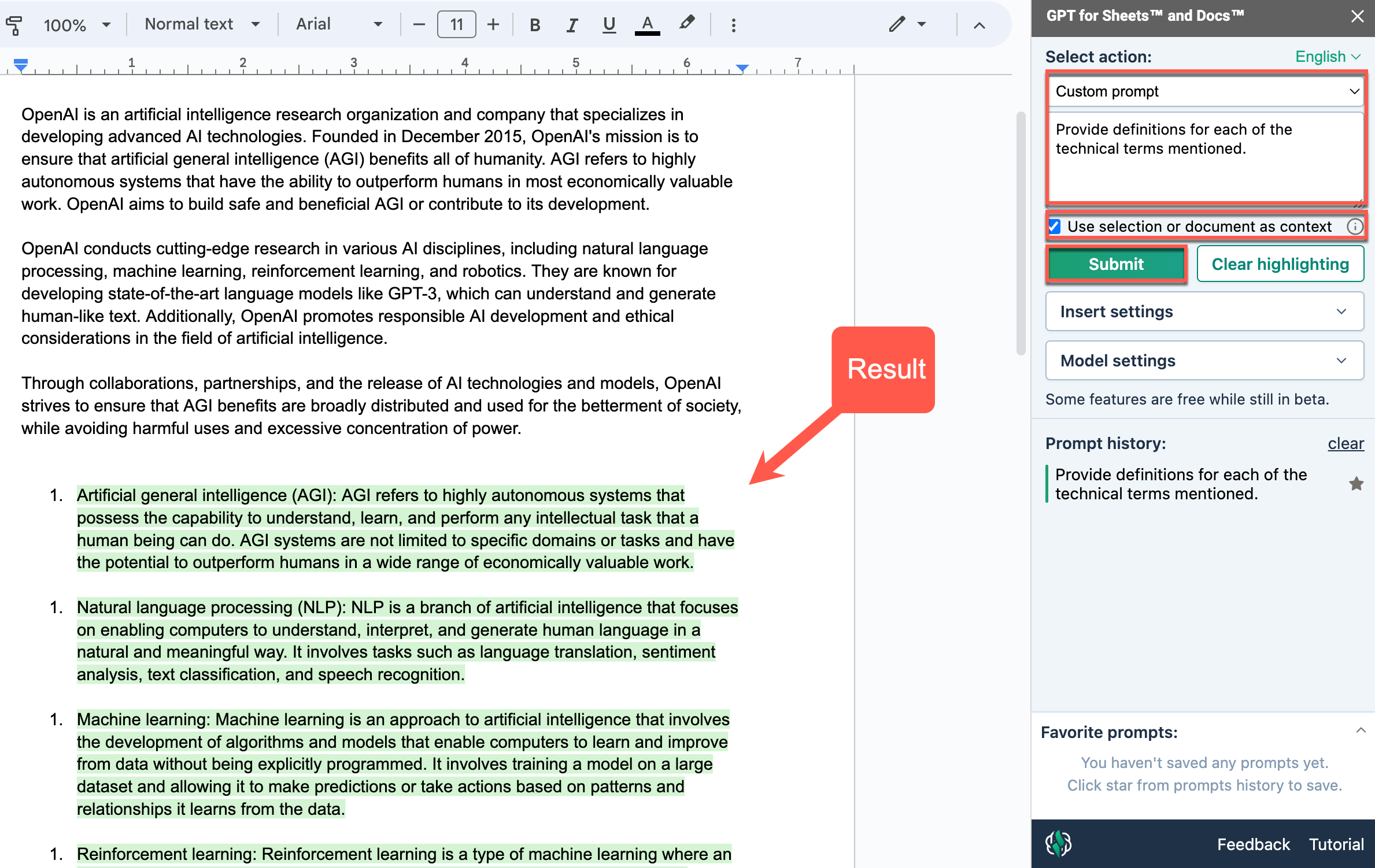Decrease font size with minus button
1375x868 pixels.
point(419,24)
